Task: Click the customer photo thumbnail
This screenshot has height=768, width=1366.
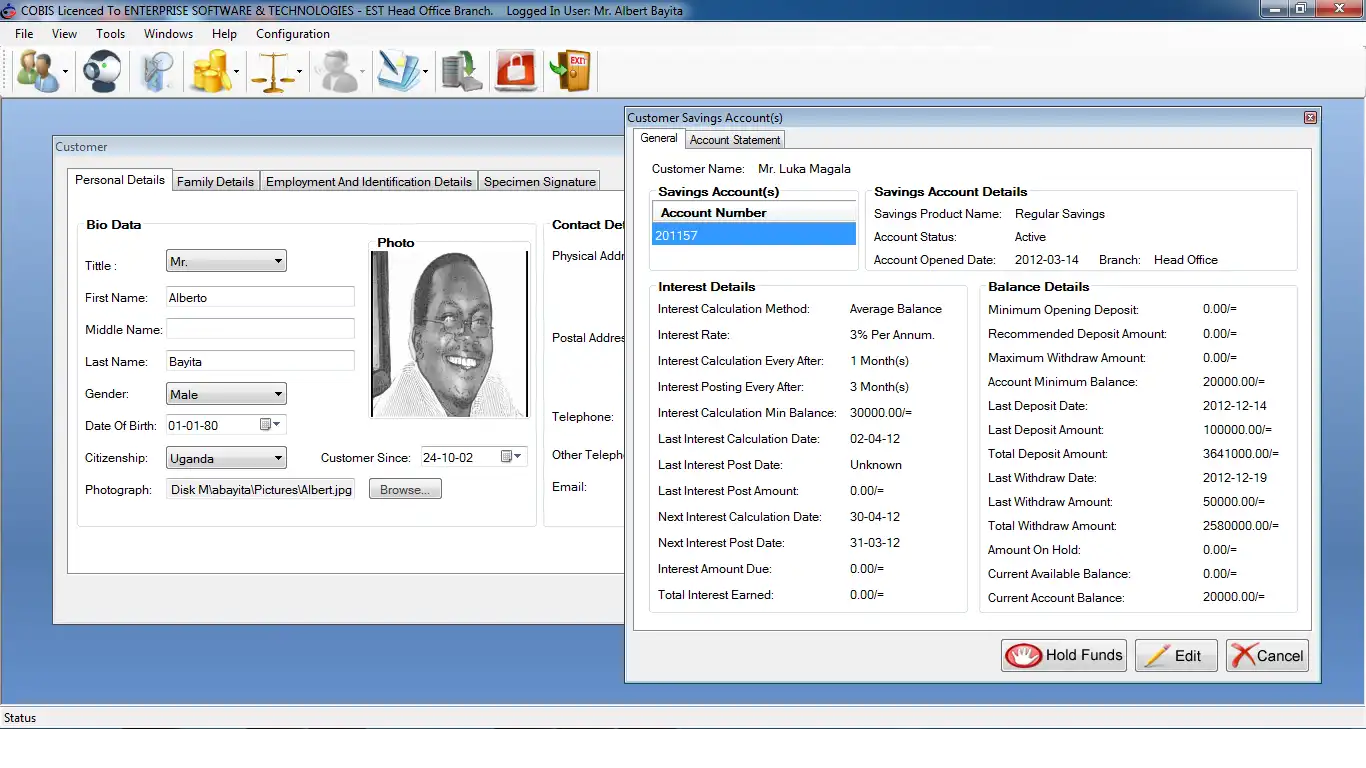Action: [449, 334]
